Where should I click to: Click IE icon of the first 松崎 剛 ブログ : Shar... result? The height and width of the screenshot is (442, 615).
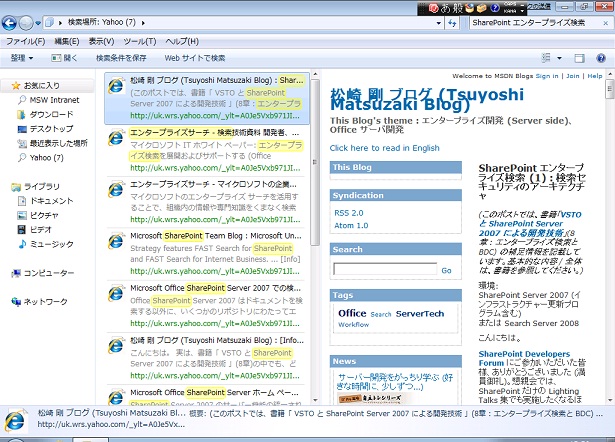tap(116, 85)
